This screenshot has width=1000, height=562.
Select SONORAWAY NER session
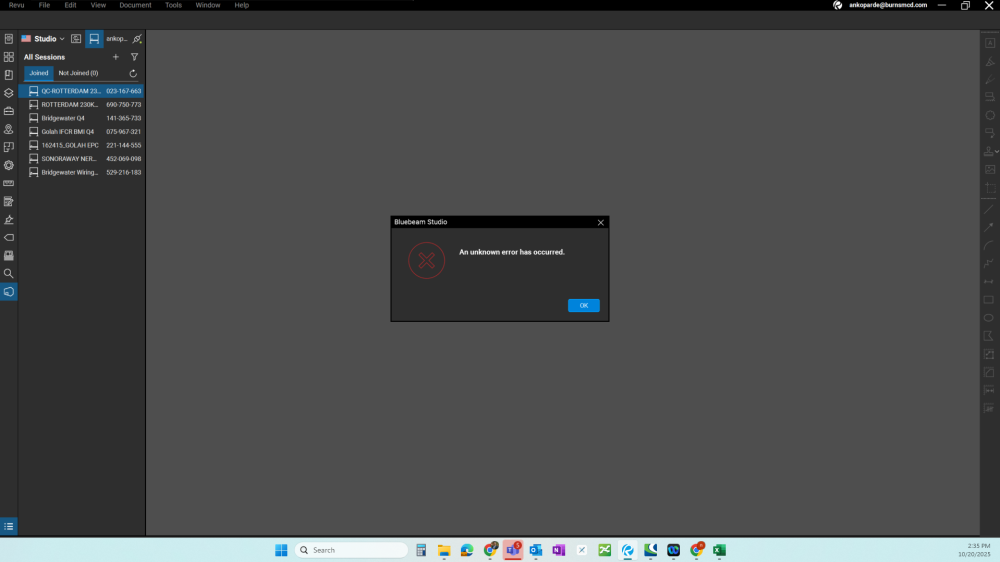point(81,159)
